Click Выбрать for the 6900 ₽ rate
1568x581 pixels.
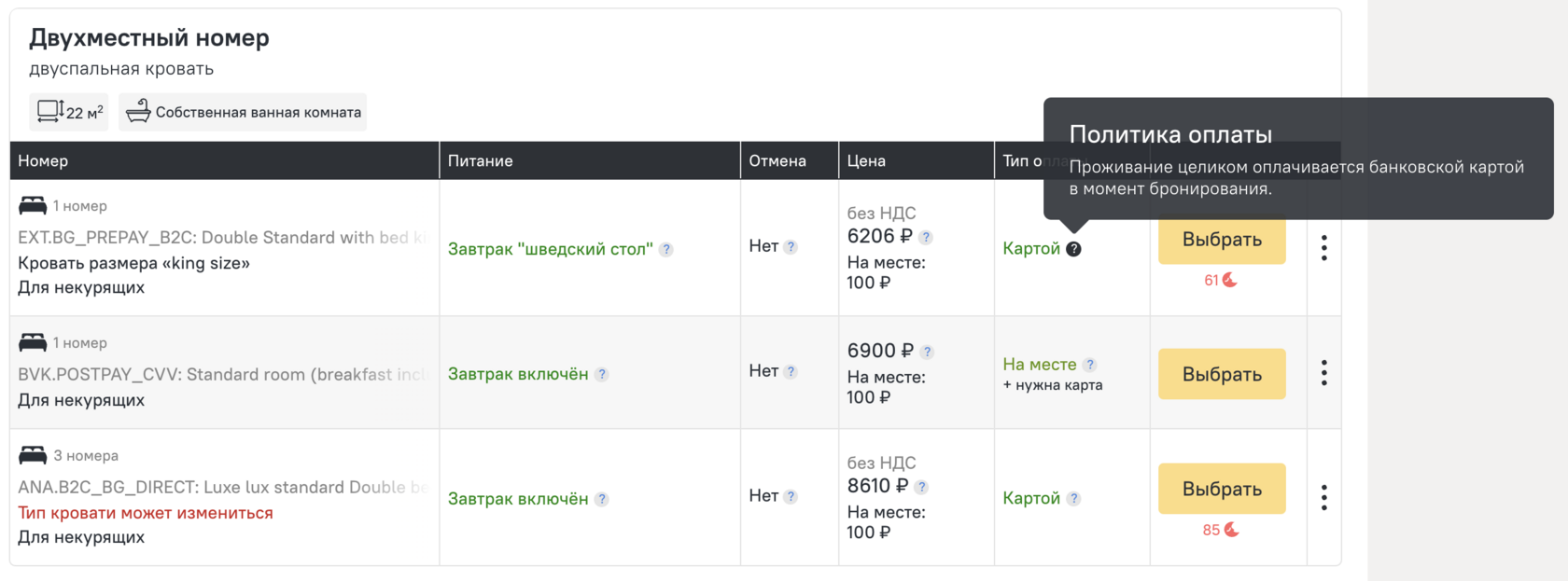tap(1222, 374)
